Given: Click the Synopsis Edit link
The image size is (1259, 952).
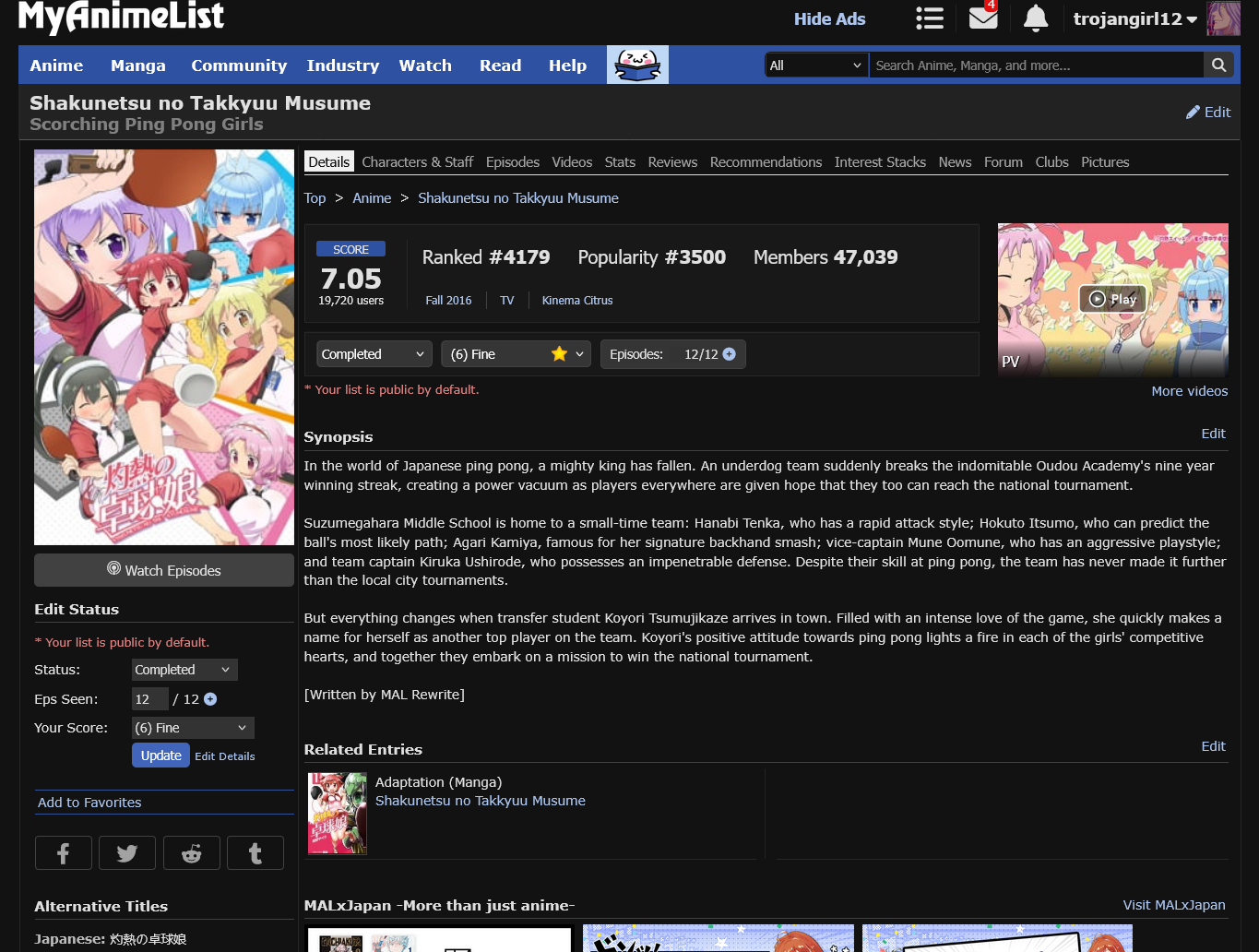Looking at the screenshot, I should tap(1214, 434).
